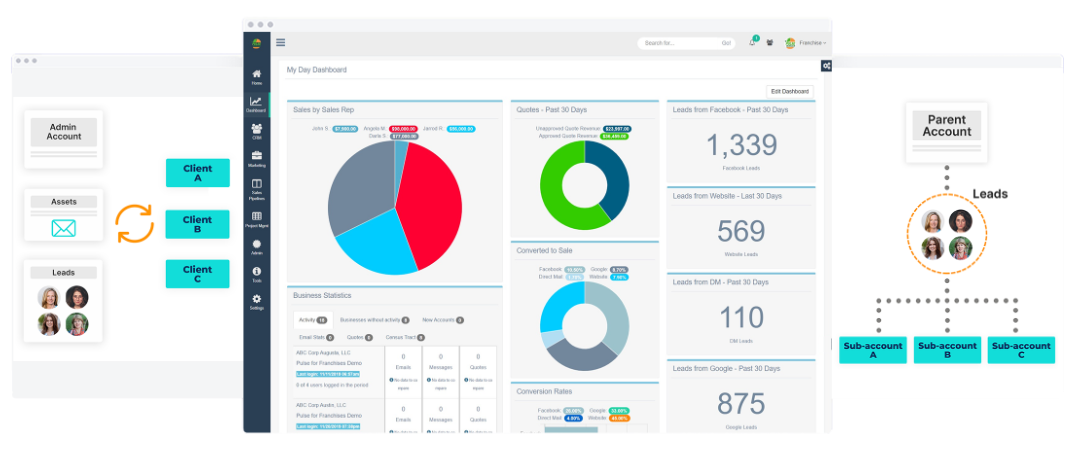
Task: Click the Search for input field
Action: coord(678,43)
